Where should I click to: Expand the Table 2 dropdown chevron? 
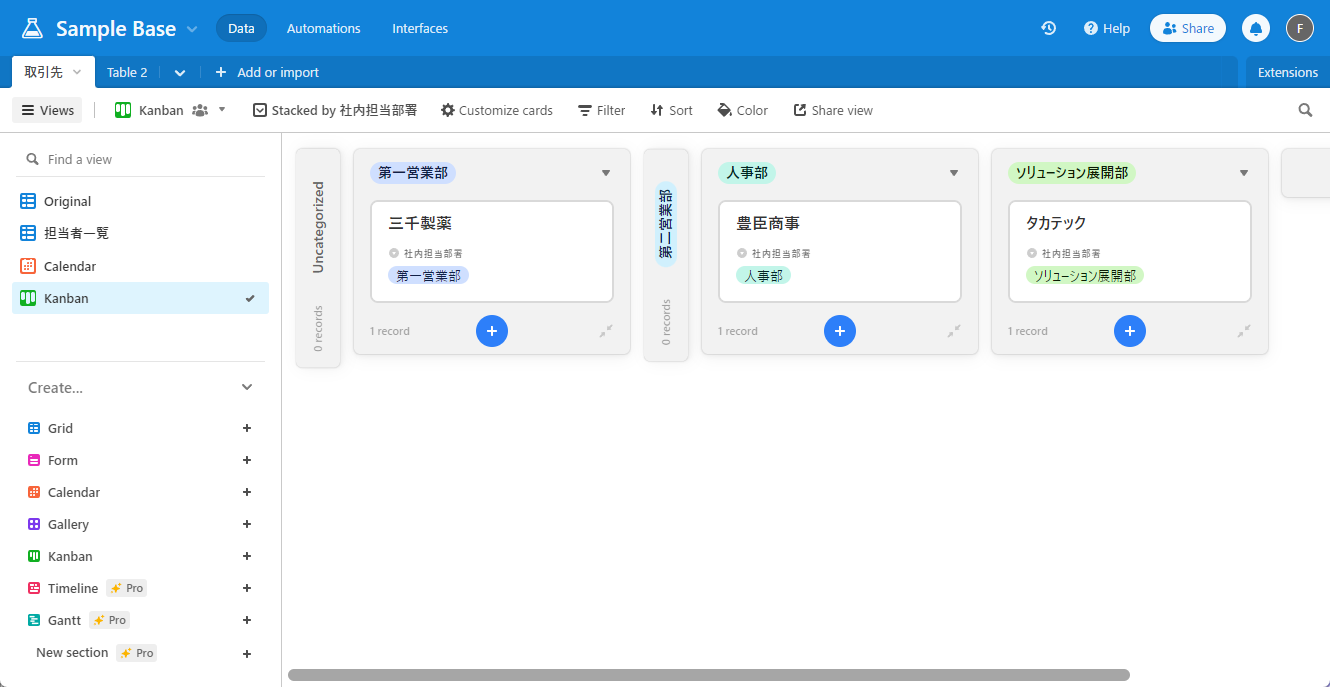click(x=179, y=72)
